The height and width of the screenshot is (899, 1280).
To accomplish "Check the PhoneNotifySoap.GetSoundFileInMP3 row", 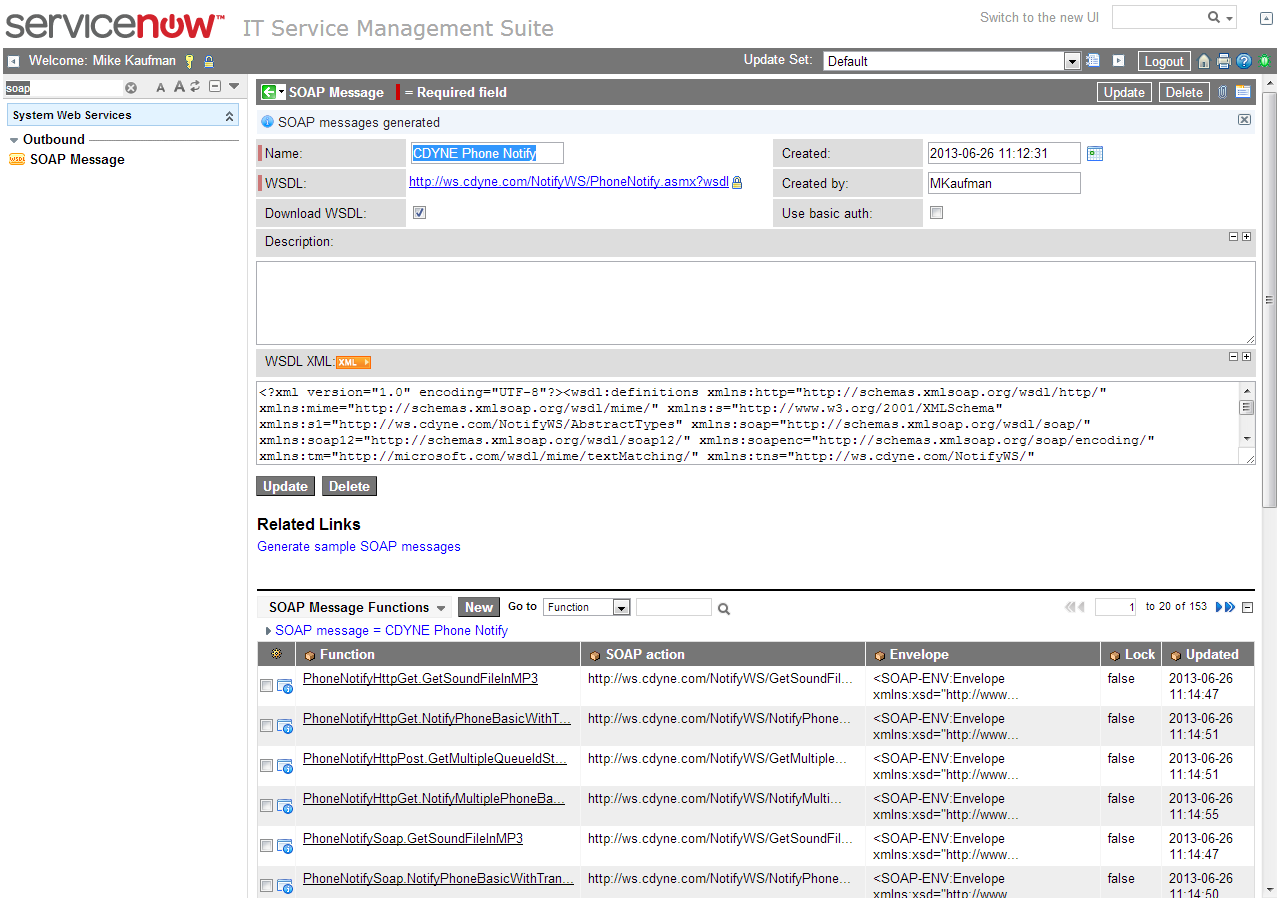I will [266, 845].
